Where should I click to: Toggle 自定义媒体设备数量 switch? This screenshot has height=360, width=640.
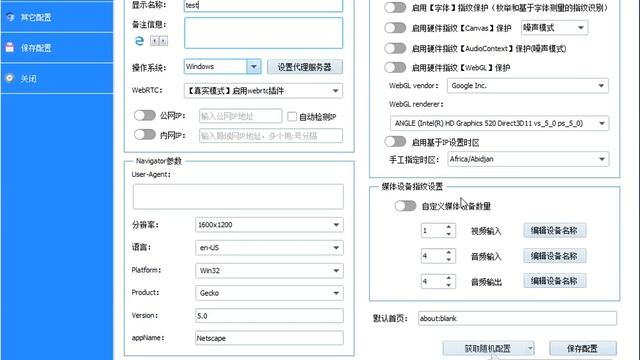tap(405, 206)
